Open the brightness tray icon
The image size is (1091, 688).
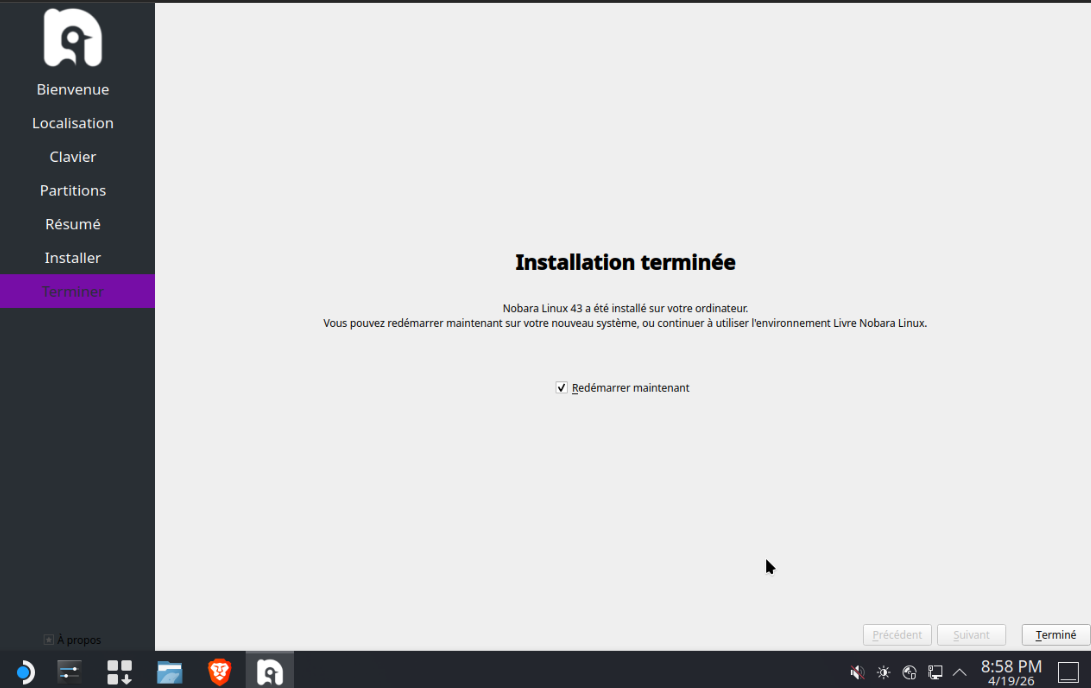[x=883, y=672]
